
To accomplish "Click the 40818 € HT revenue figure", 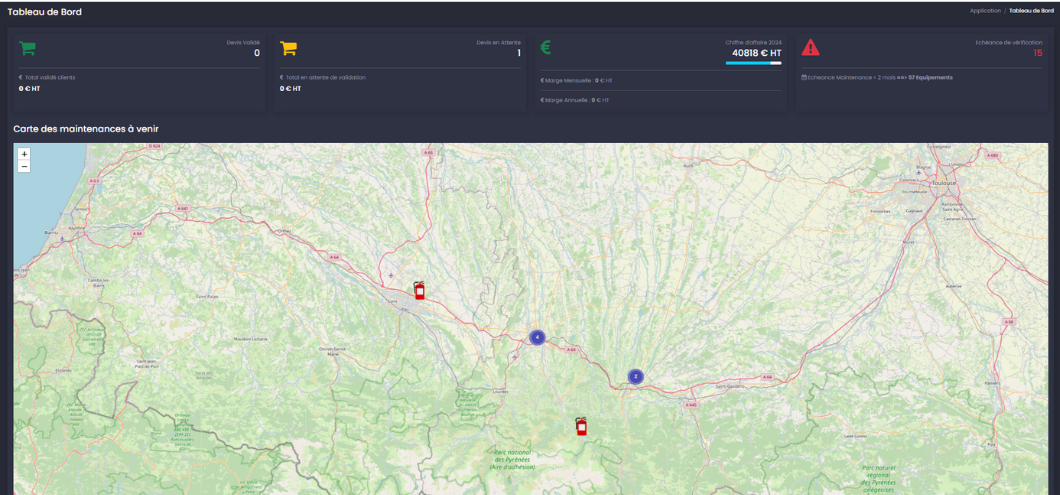I will pyautogui.click(x=756, y=53).
